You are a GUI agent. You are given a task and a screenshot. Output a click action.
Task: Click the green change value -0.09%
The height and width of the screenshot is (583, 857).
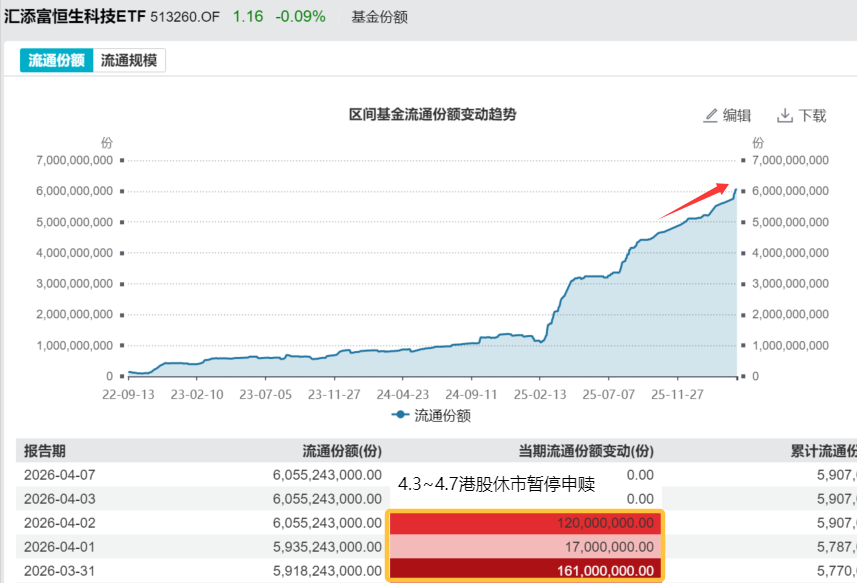(301, 16)
